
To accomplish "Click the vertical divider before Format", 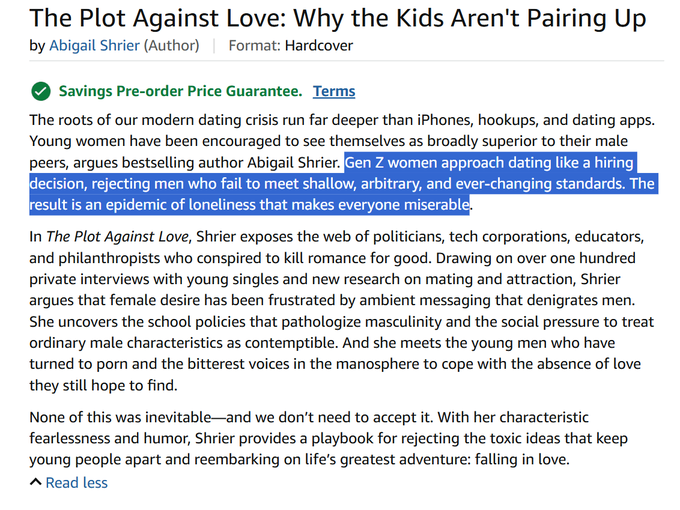I will (214, 46).
